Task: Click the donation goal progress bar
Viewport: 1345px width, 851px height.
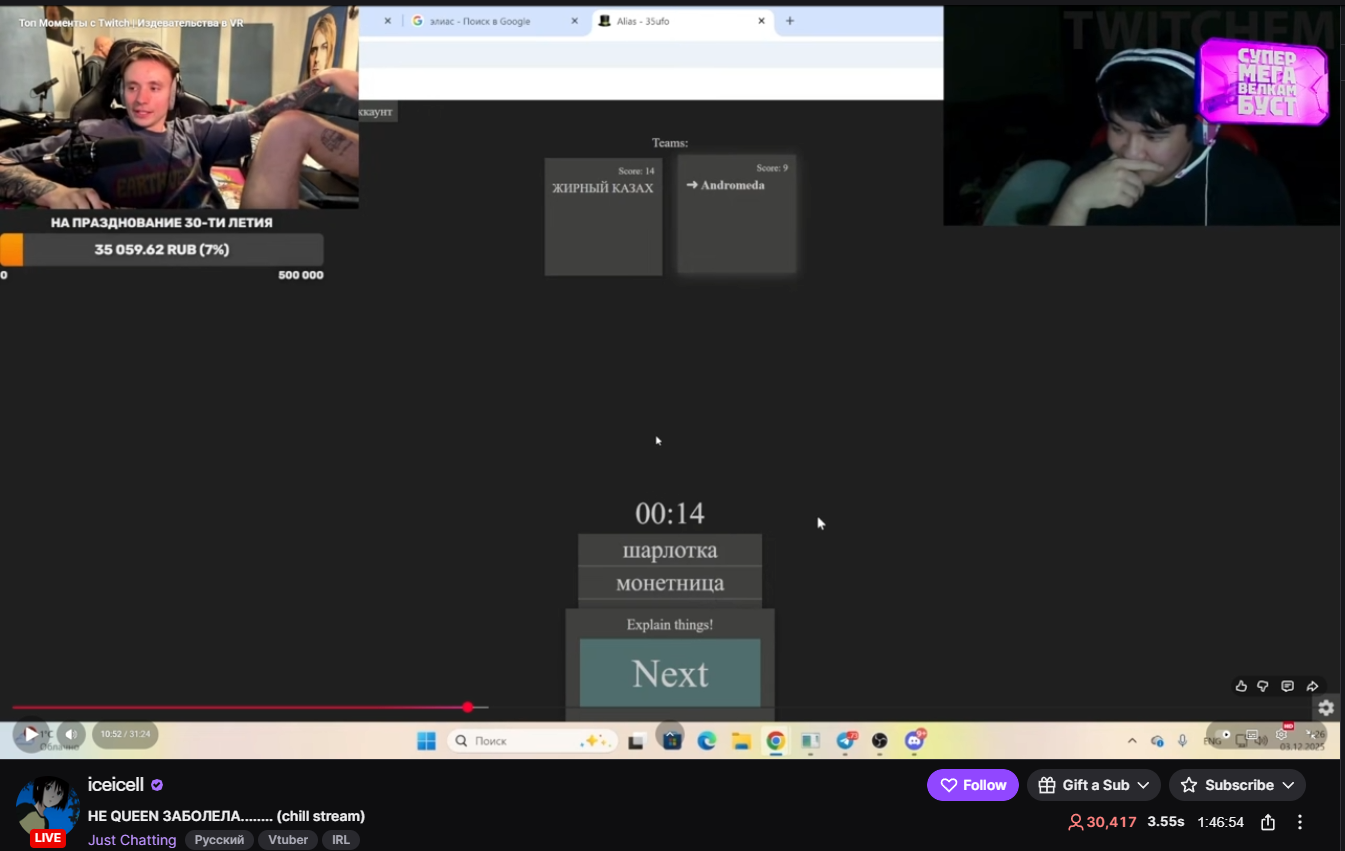Action: 162,250
